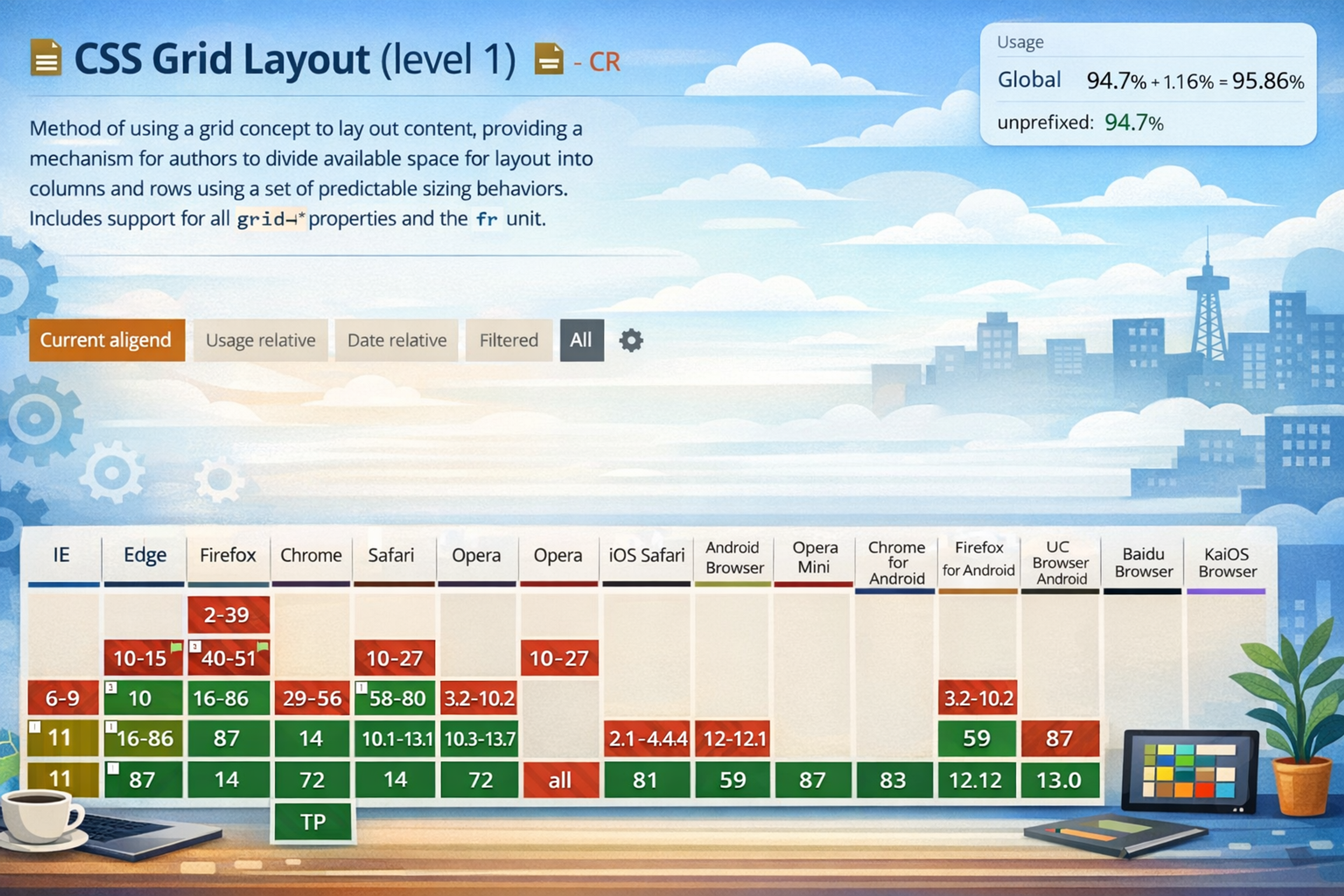Screen dimensions: 1344x896
Task: Click the iOS Safari column header
Action: point(646,555)
